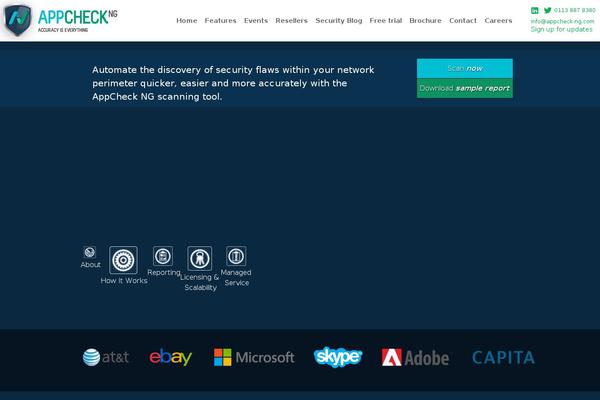Select the Licensing & Scalability icon

199,258
